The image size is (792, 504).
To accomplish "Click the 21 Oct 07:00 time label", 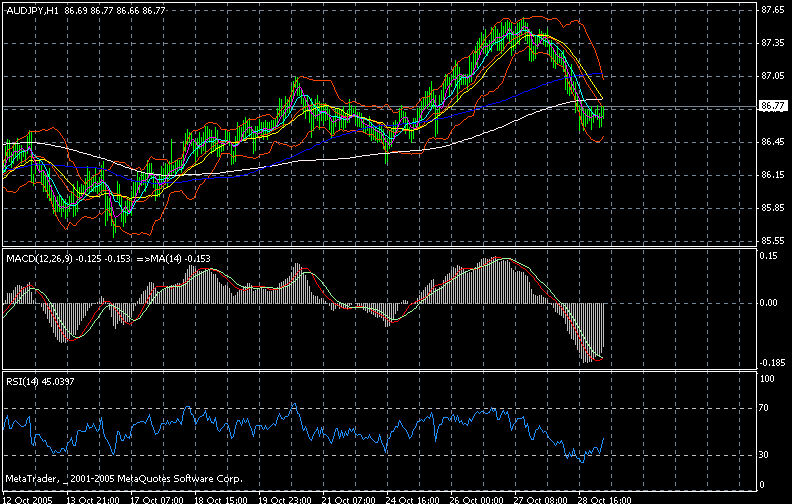I will [x=349, y=499].
